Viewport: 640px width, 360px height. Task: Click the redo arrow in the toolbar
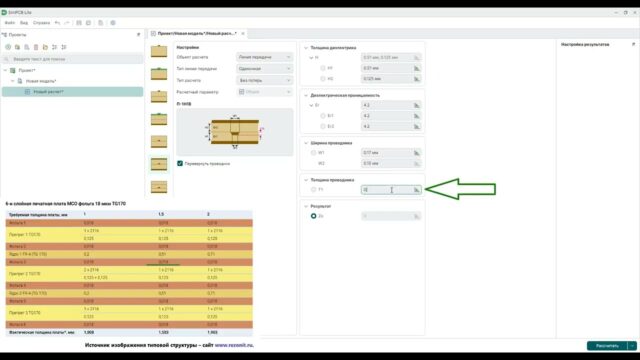(x=67, y=23)
